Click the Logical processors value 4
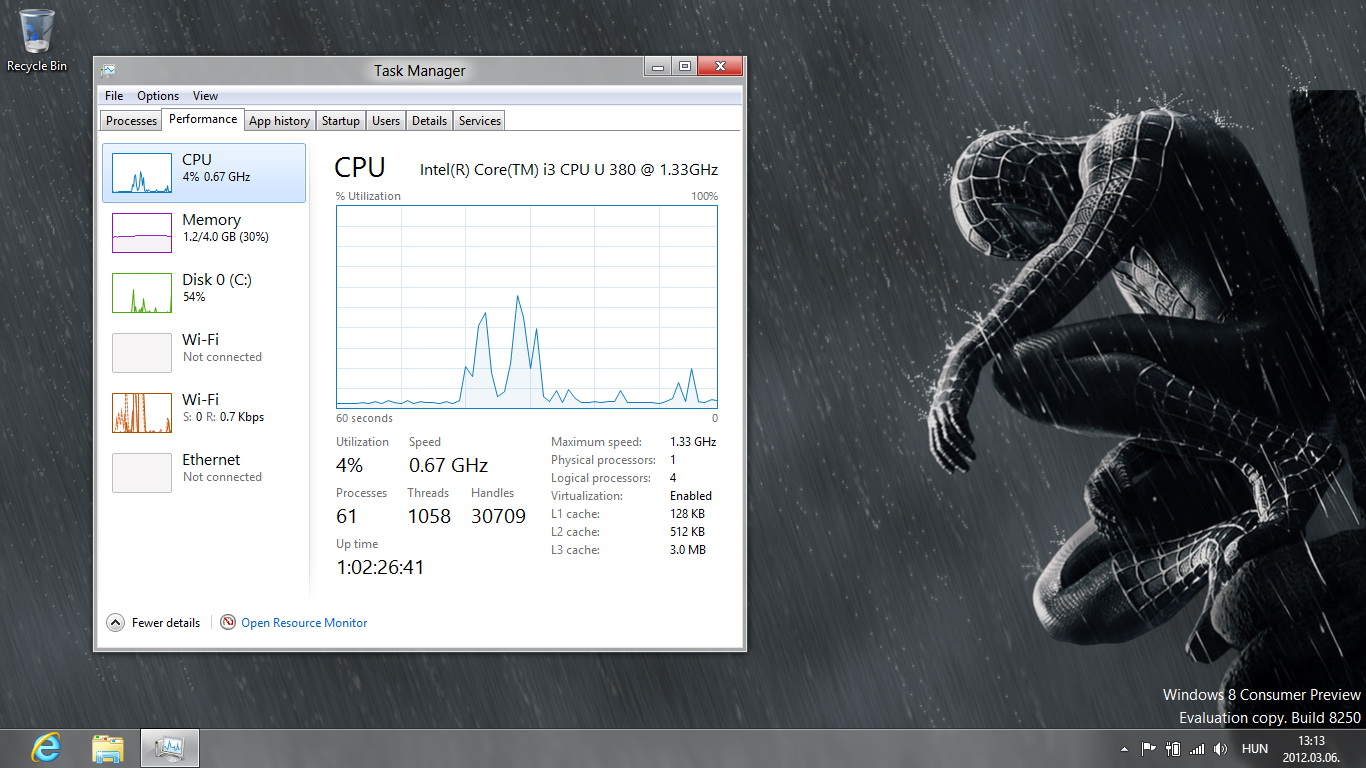 (x=673, y=478)
